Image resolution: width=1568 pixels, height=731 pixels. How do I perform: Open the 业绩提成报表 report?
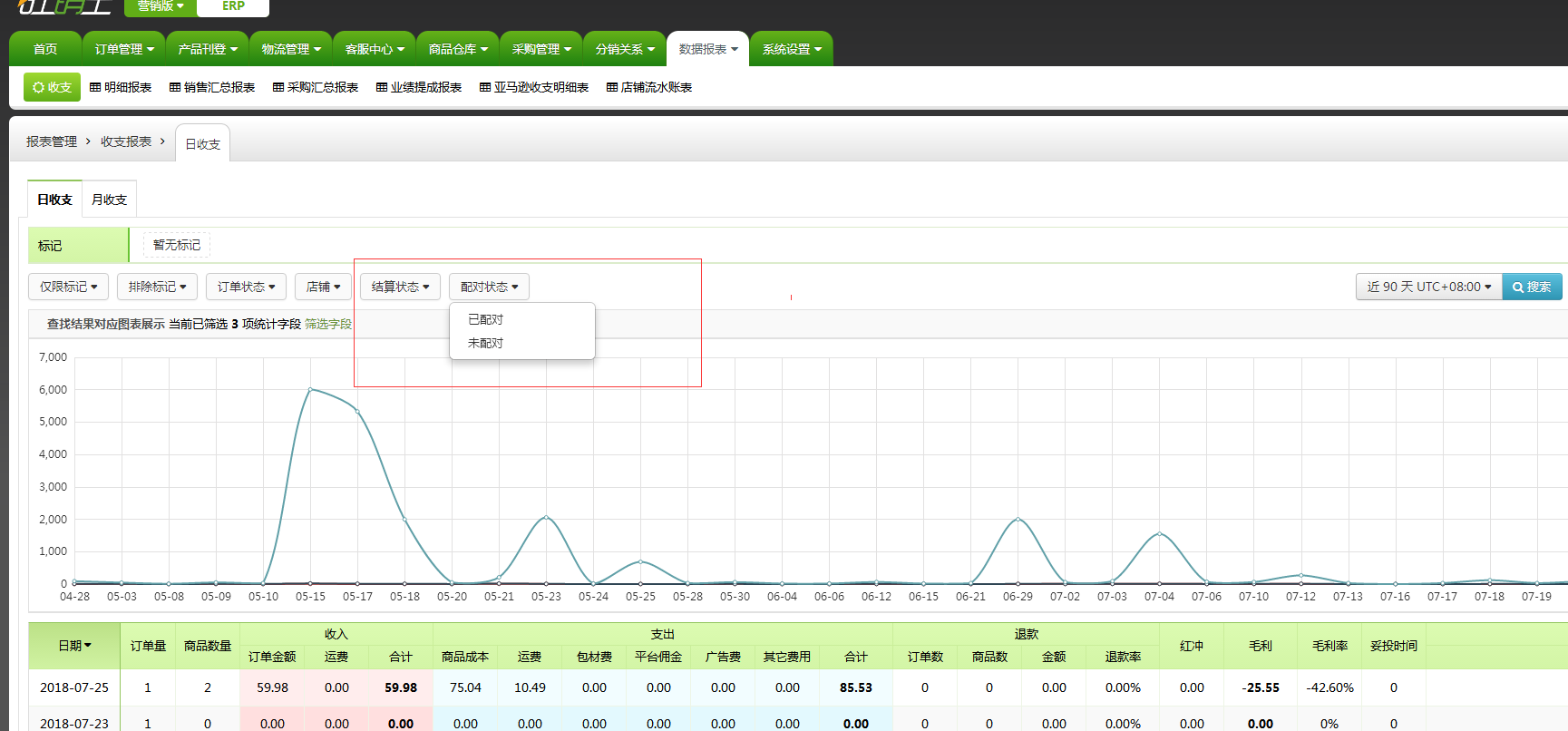pos(419,87)
